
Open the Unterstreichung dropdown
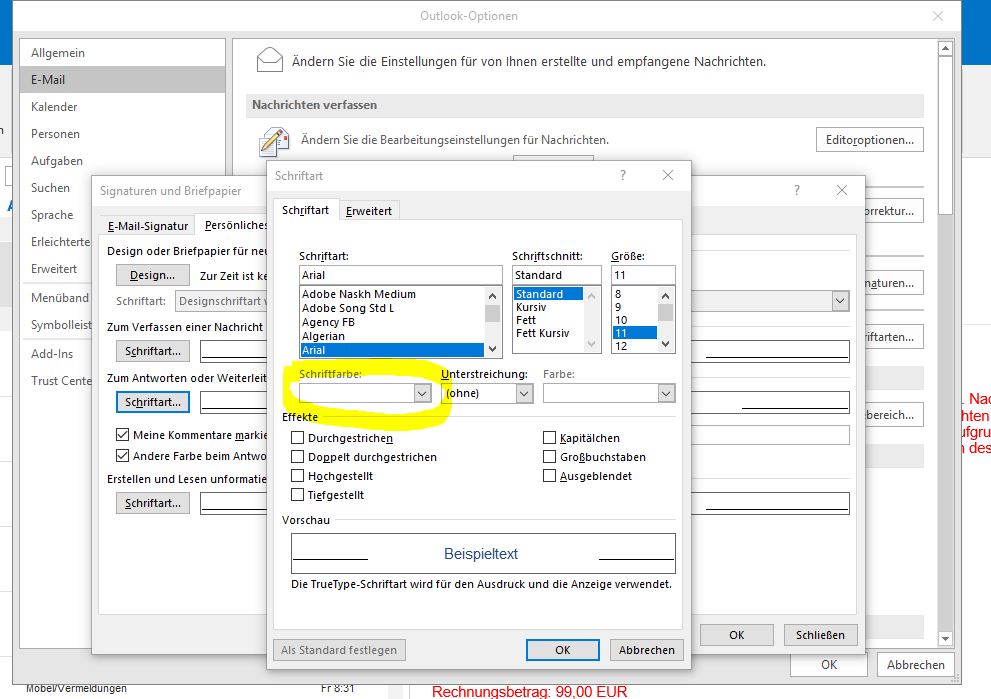(524, 393)
